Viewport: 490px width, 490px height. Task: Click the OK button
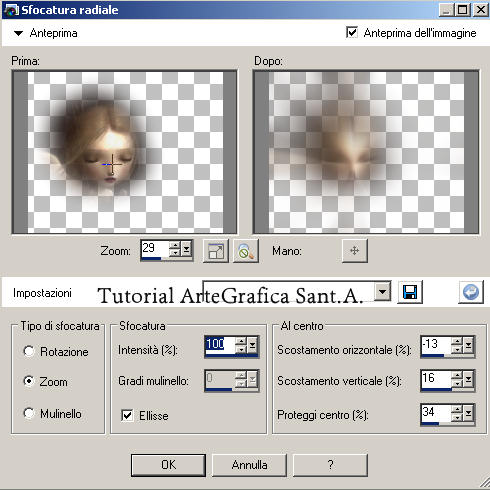[168, 465]
